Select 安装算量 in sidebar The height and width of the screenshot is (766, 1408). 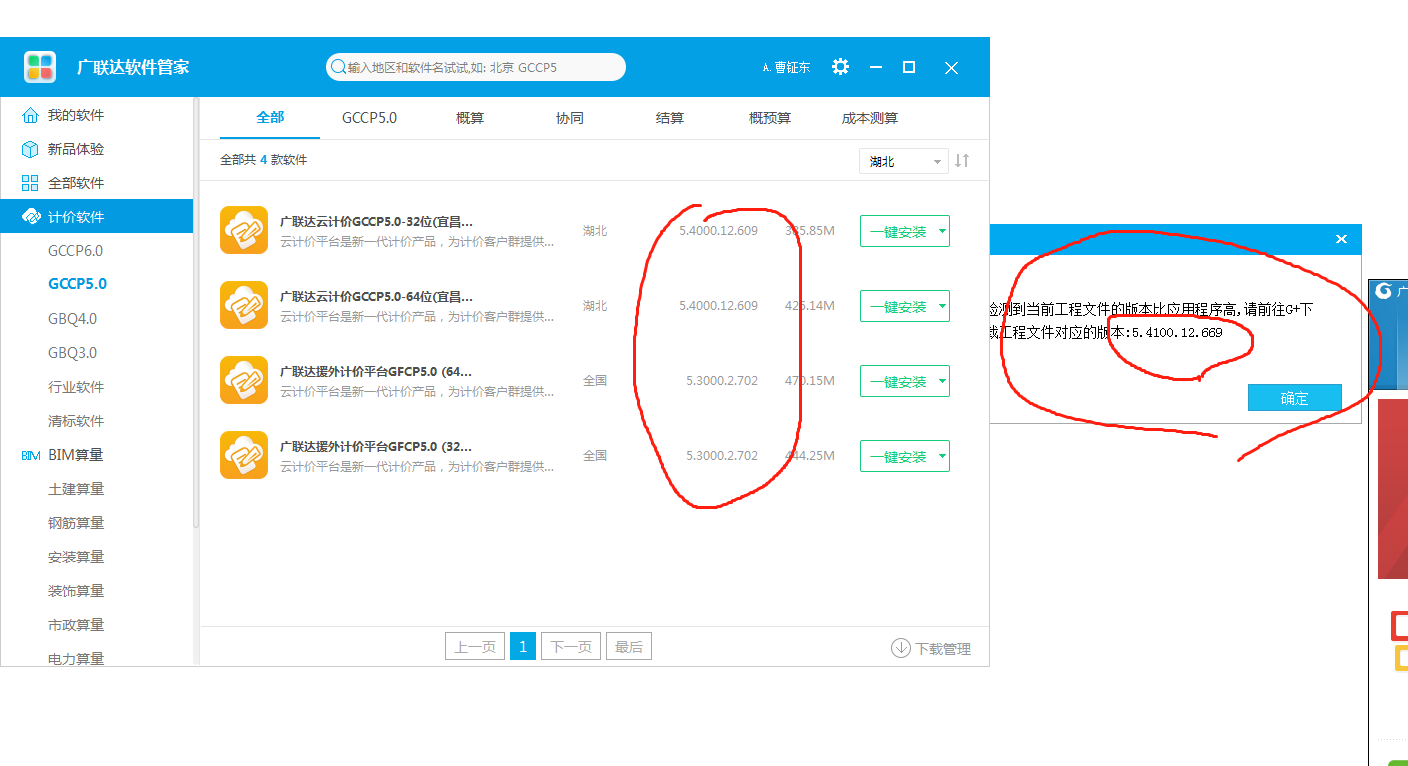point(76,557)
